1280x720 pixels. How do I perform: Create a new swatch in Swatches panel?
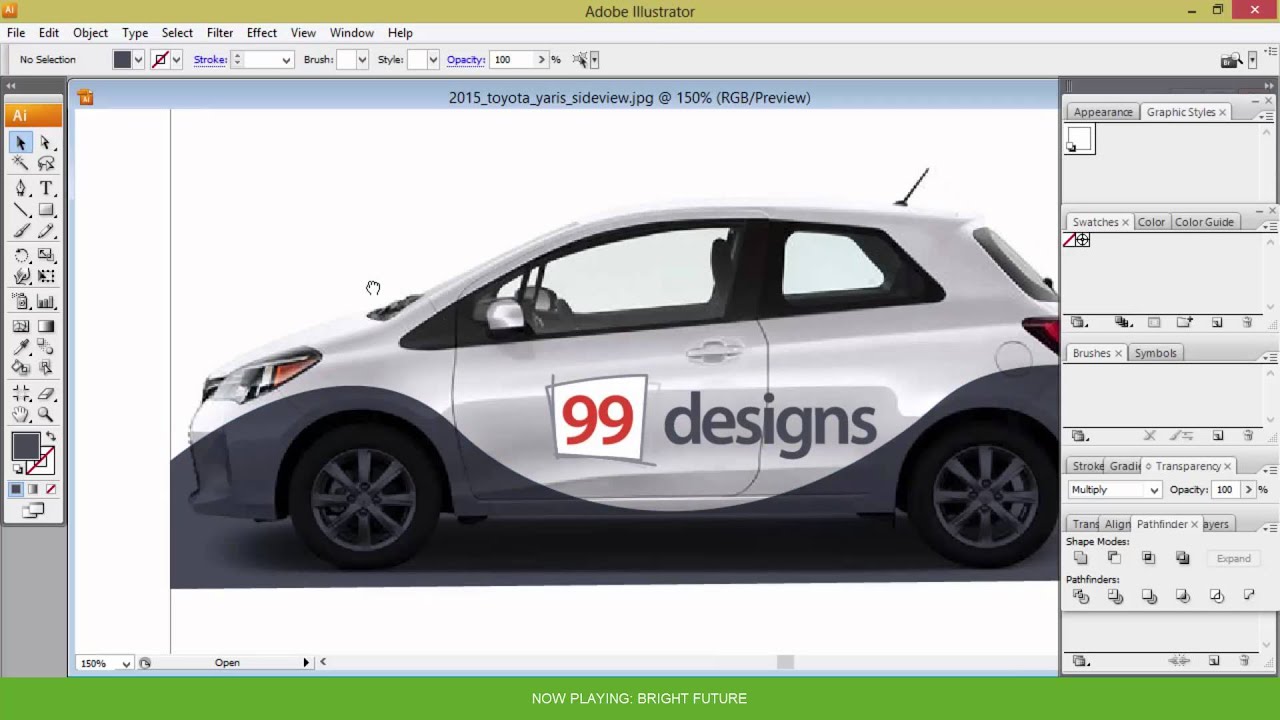click(x=1217, y=322)
